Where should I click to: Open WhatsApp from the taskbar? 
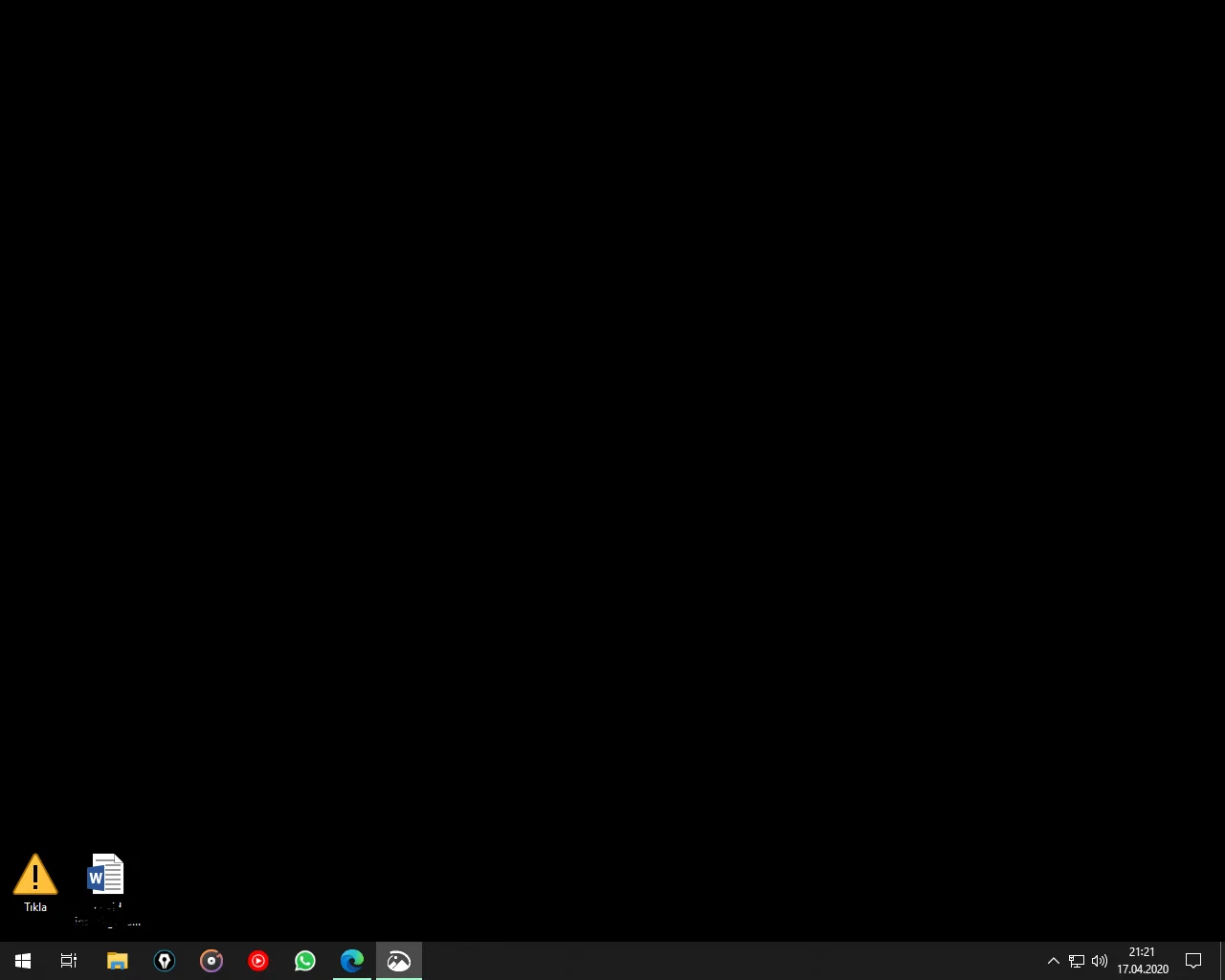click(x=304, y=961)
